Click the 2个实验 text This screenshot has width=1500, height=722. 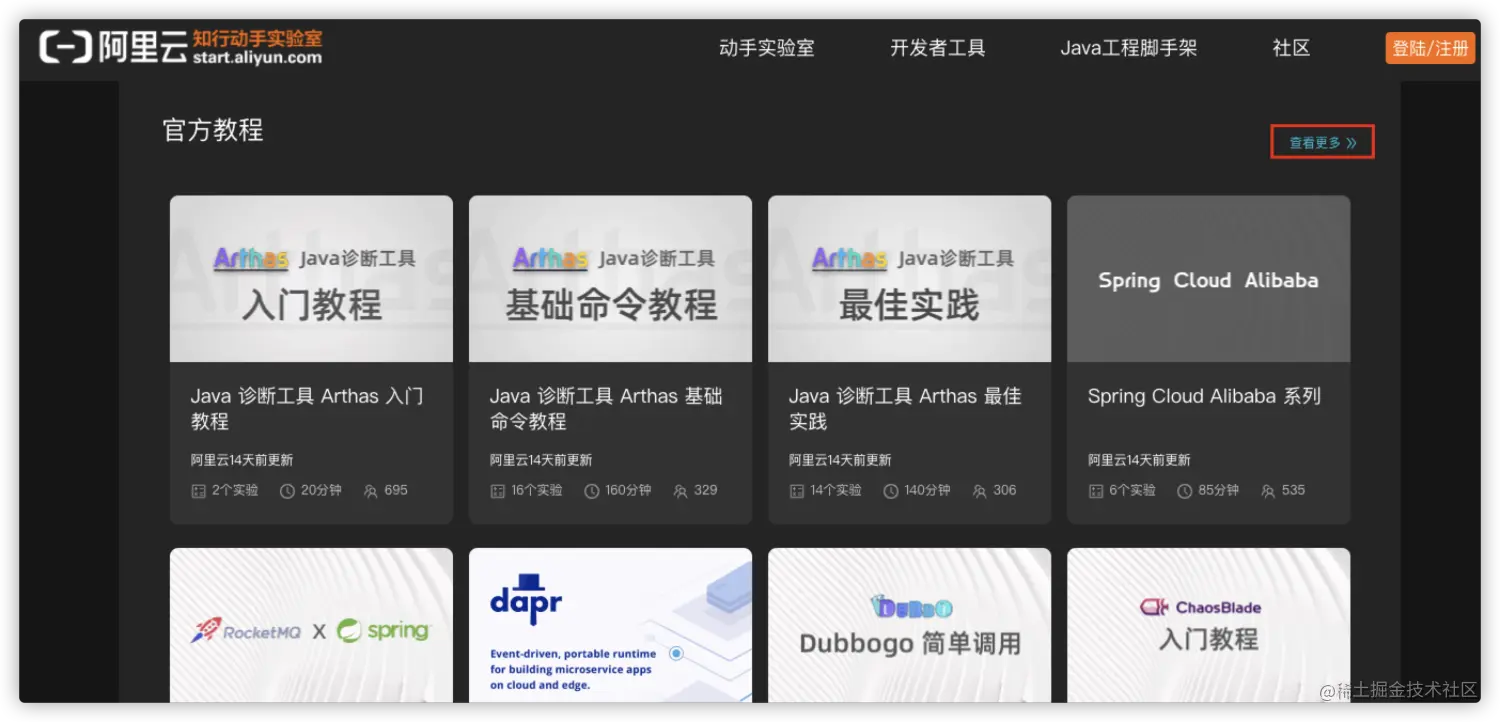(235, 490)
